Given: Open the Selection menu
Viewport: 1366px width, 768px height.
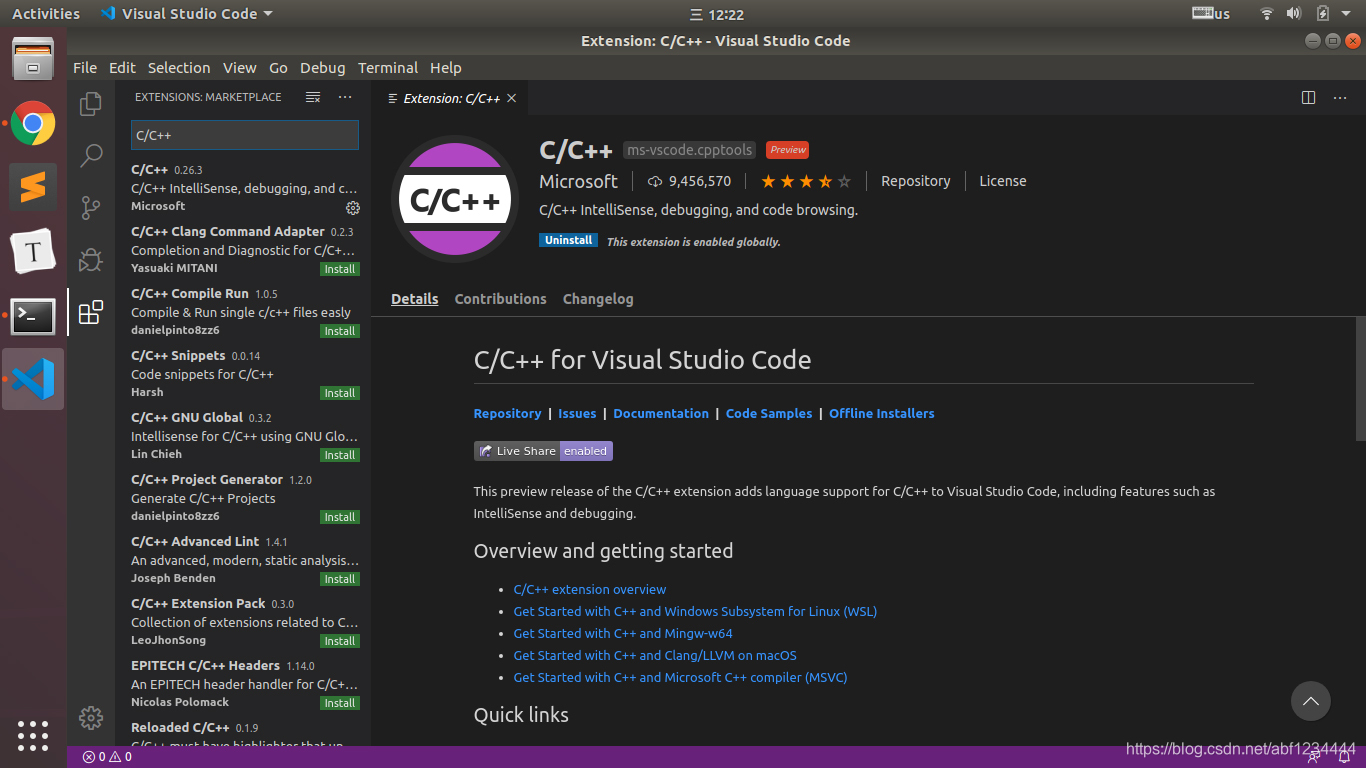Looking at the screenshot, I should point(179,68).
